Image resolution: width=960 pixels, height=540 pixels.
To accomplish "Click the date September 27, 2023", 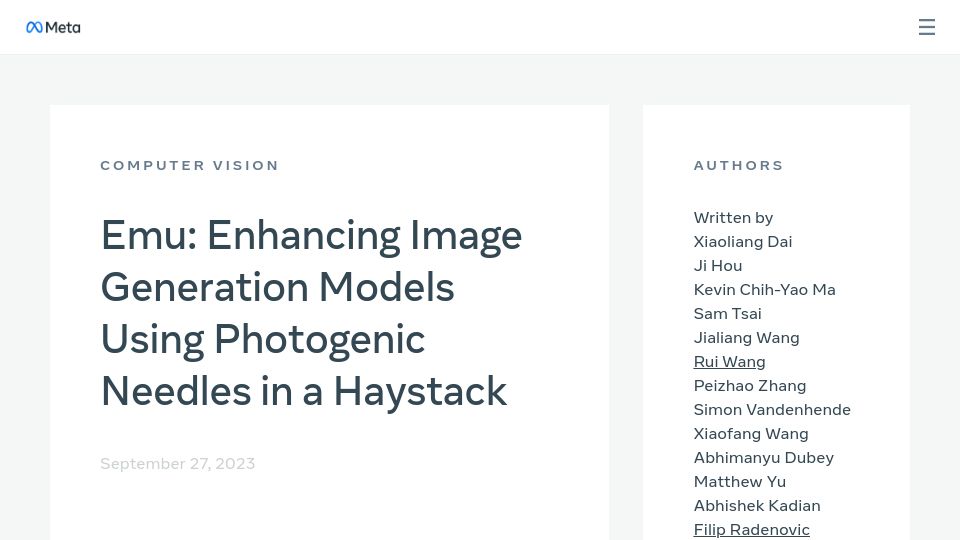I will click(x=178, y=463).
